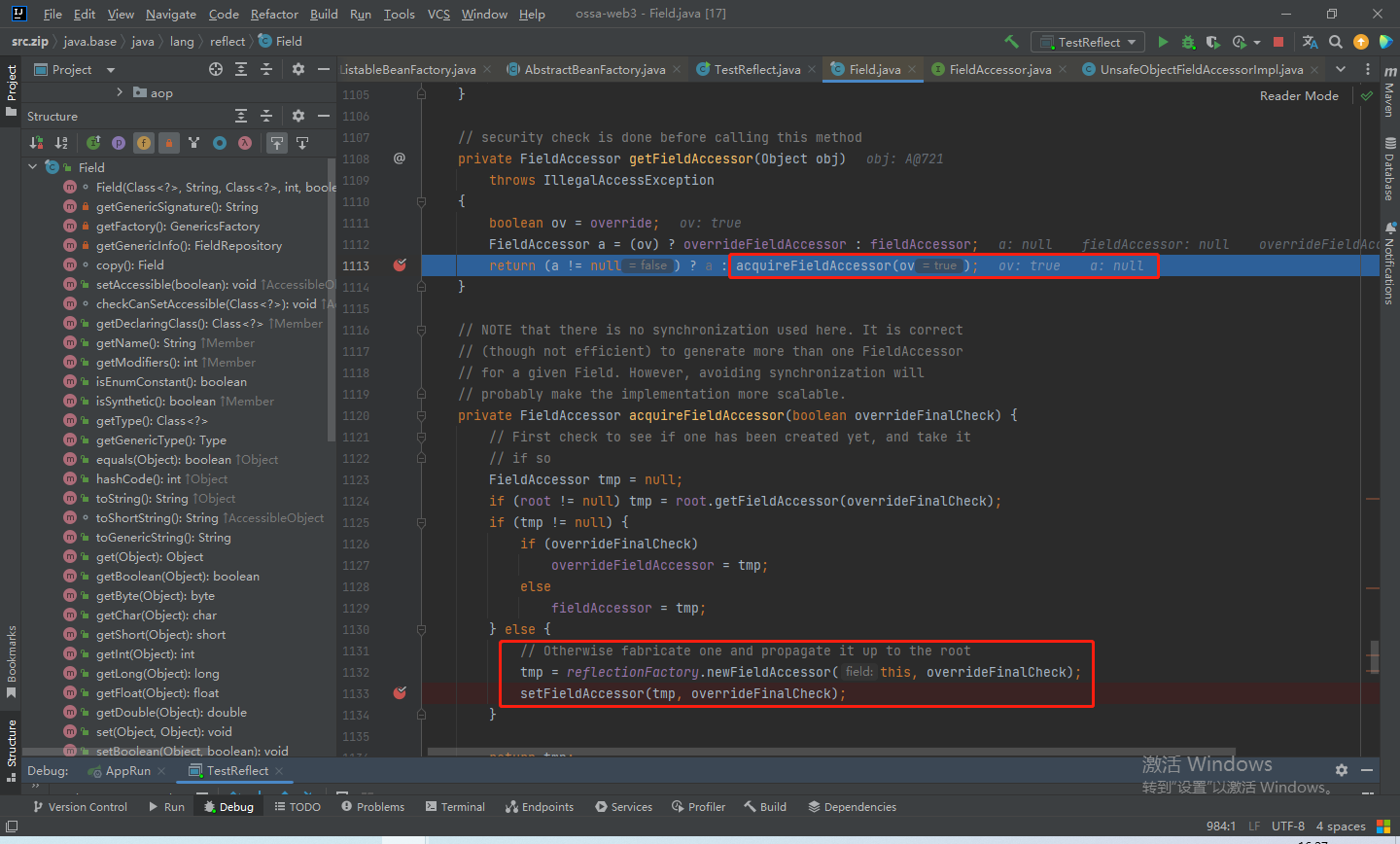Switch to TestReflect.java editor tab

(x=756, y=69)
